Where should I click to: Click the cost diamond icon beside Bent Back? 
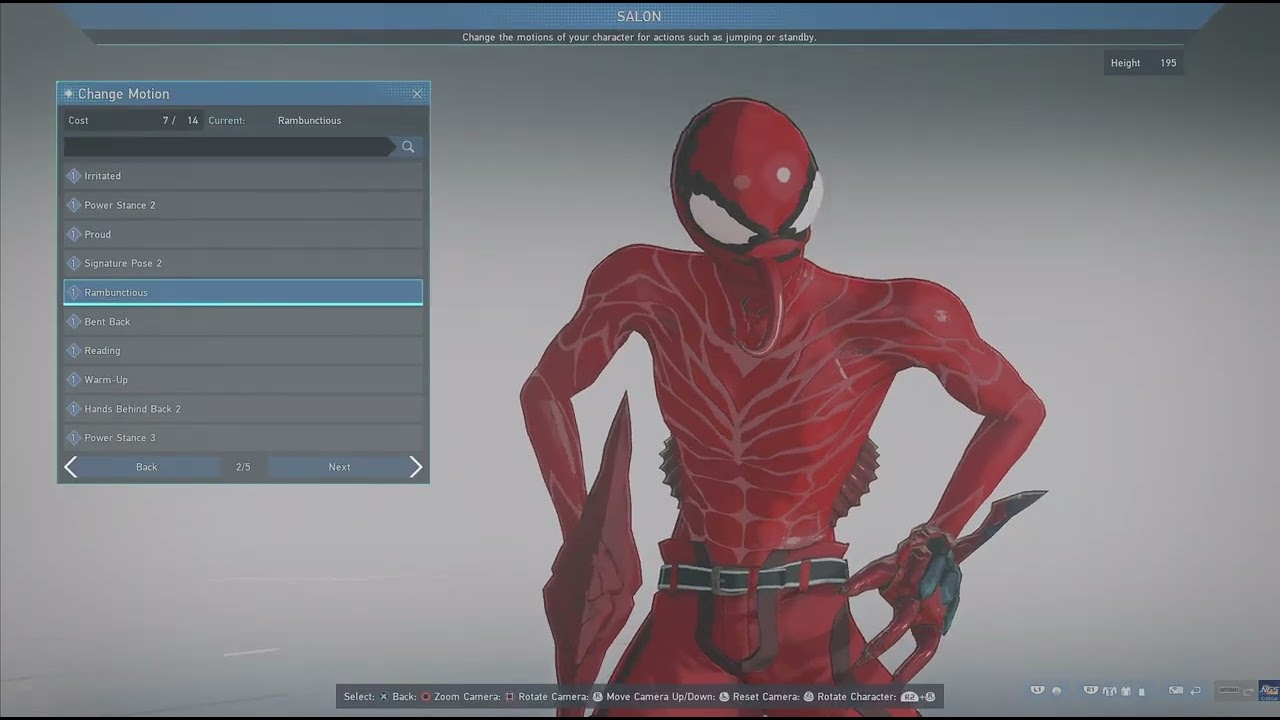click(x=73, y=321)
